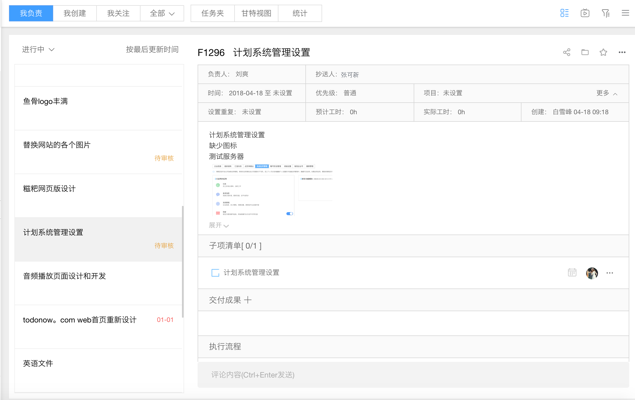Click the camera icon in top toolbar
This screenshot has height=400, width=635.
click(x=585, y=13)
